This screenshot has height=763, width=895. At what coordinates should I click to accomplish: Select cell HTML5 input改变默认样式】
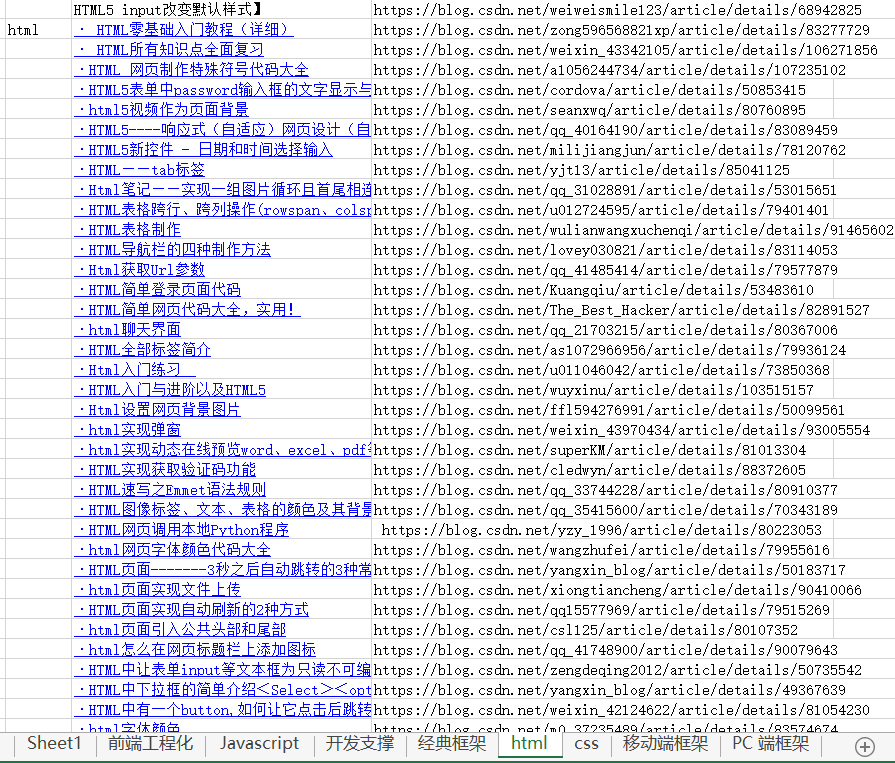click(x=221, y=10)
